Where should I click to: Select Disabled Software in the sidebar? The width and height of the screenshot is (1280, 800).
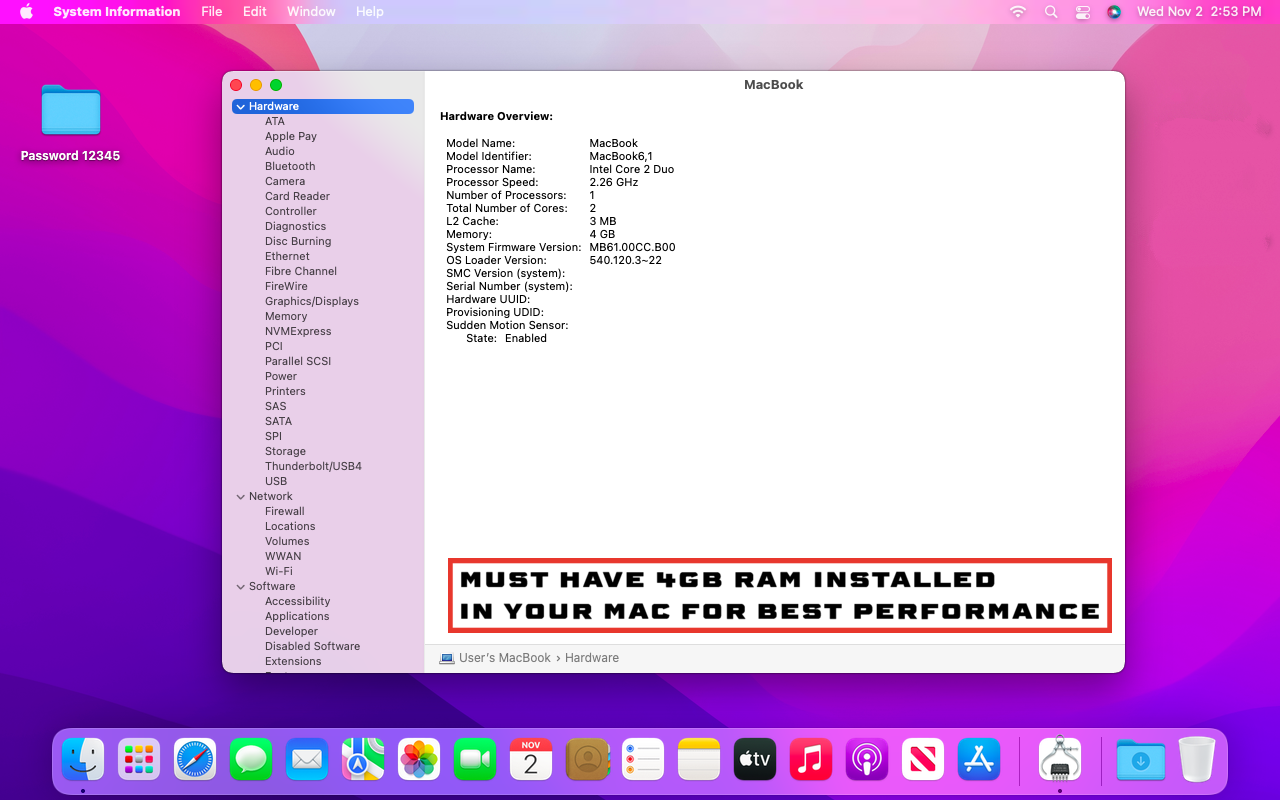coord(312,646)
